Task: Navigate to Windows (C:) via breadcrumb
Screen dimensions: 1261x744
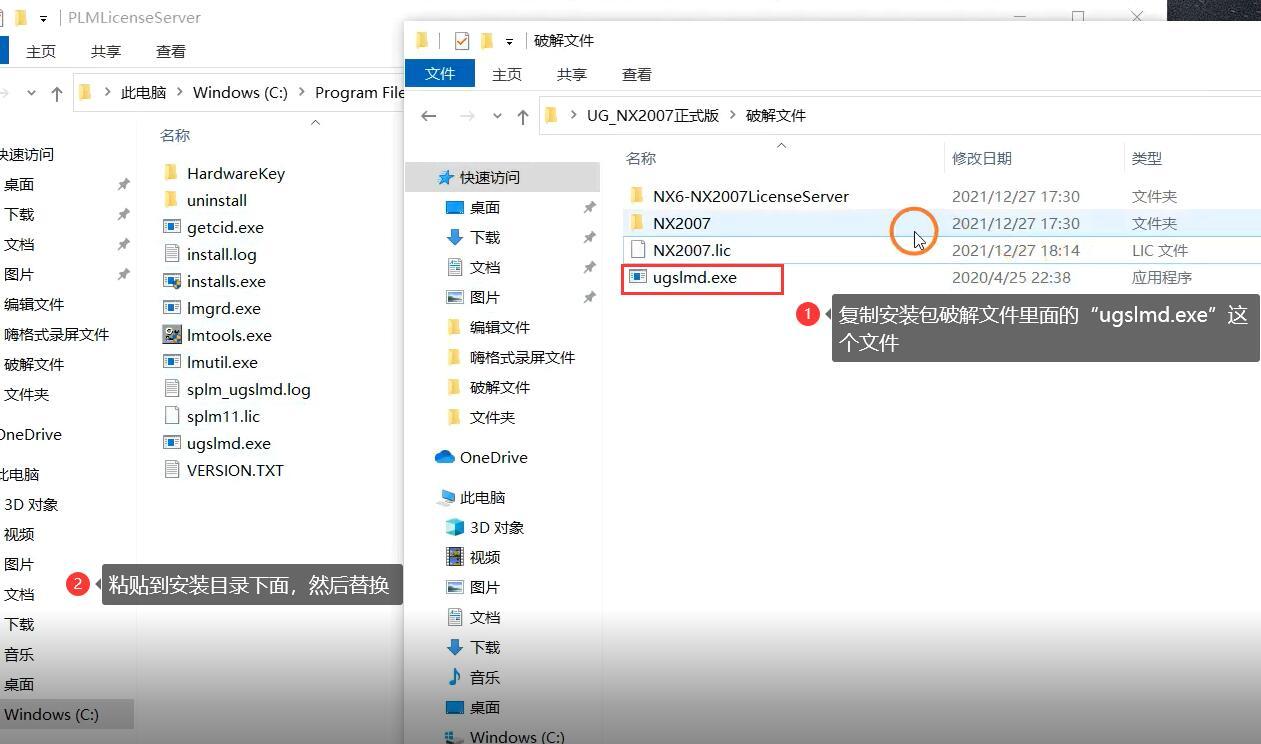Action: pos(240,92)
